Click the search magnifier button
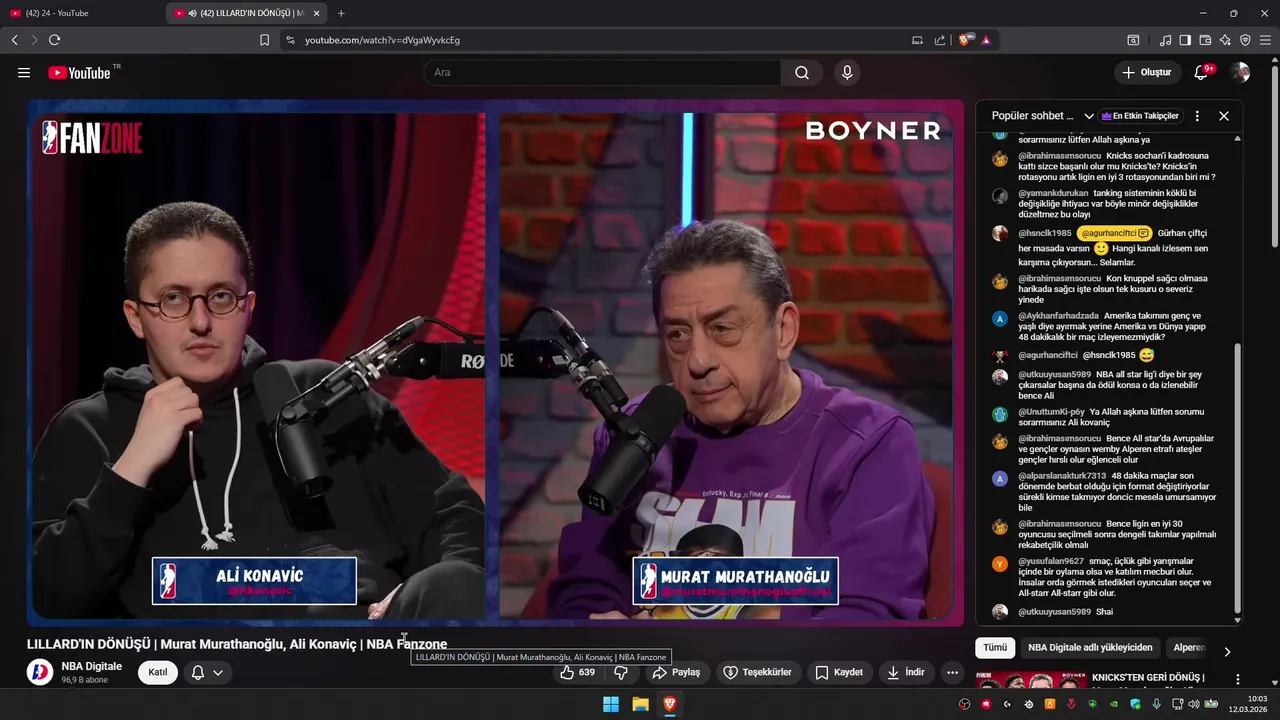Image resolution: width=1280 pixels, height=720 pixels. click(802, 73)
